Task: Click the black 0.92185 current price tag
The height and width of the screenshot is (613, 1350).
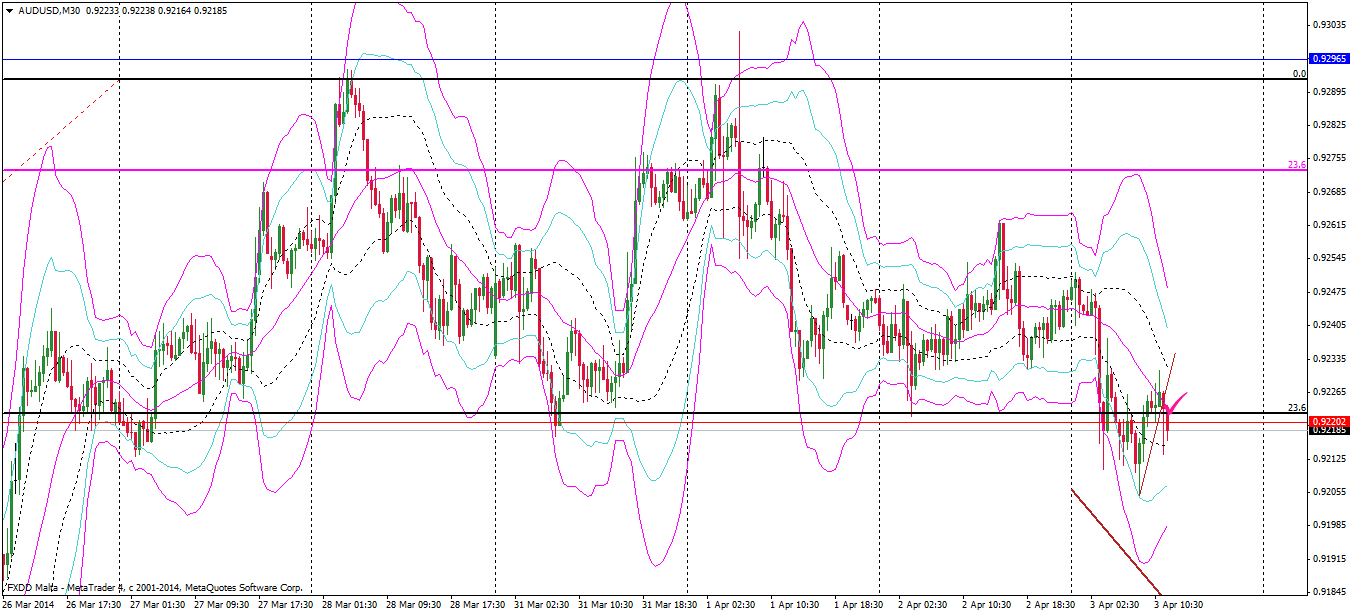Action: point(1330,430)
